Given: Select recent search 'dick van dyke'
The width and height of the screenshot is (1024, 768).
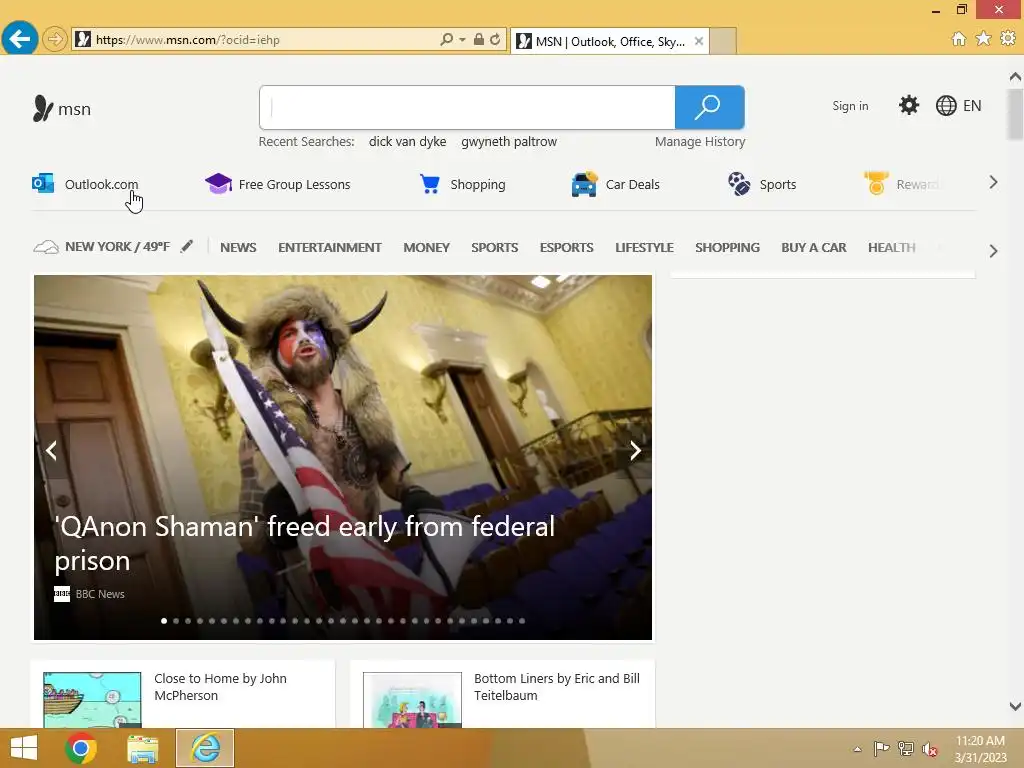Looking at the screenshot, I should (408, 142).
